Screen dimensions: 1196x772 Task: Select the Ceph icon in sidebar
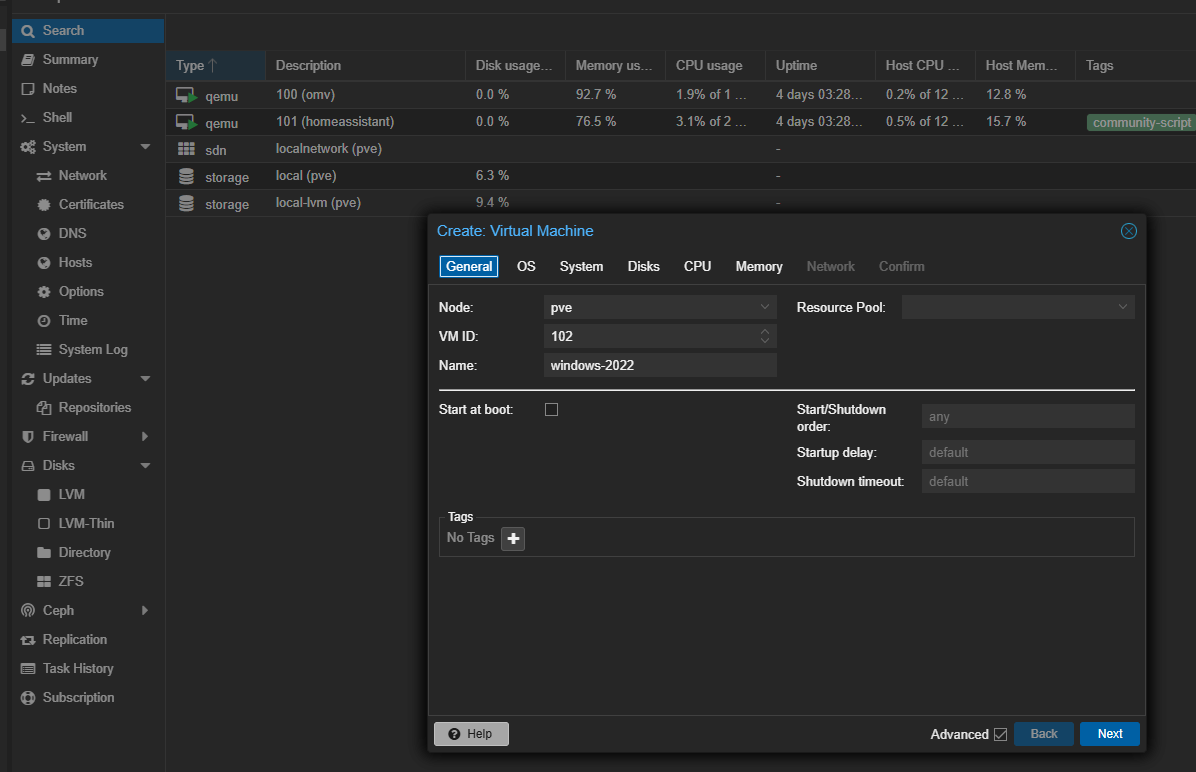28,611
